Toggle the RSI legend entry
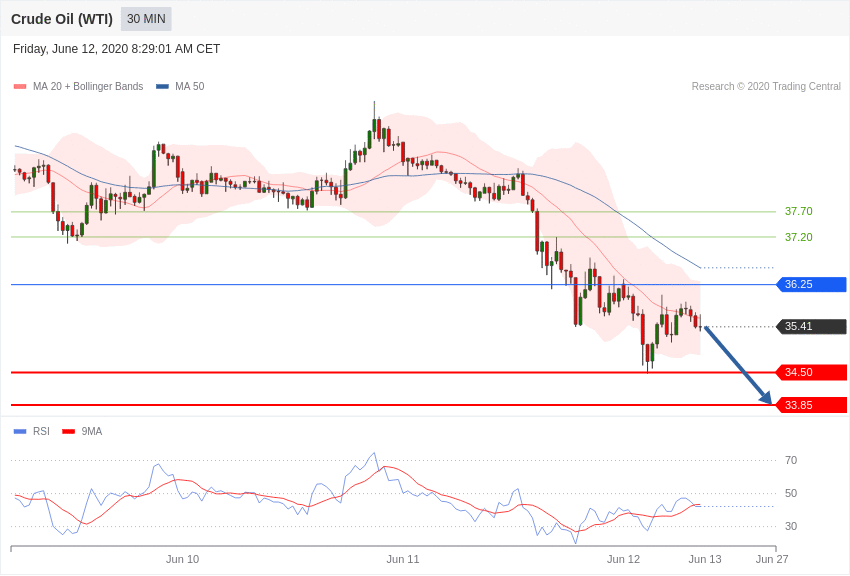The height and width of the screenshot is (576, 850). pyautogui.click(x=32, y=432)
